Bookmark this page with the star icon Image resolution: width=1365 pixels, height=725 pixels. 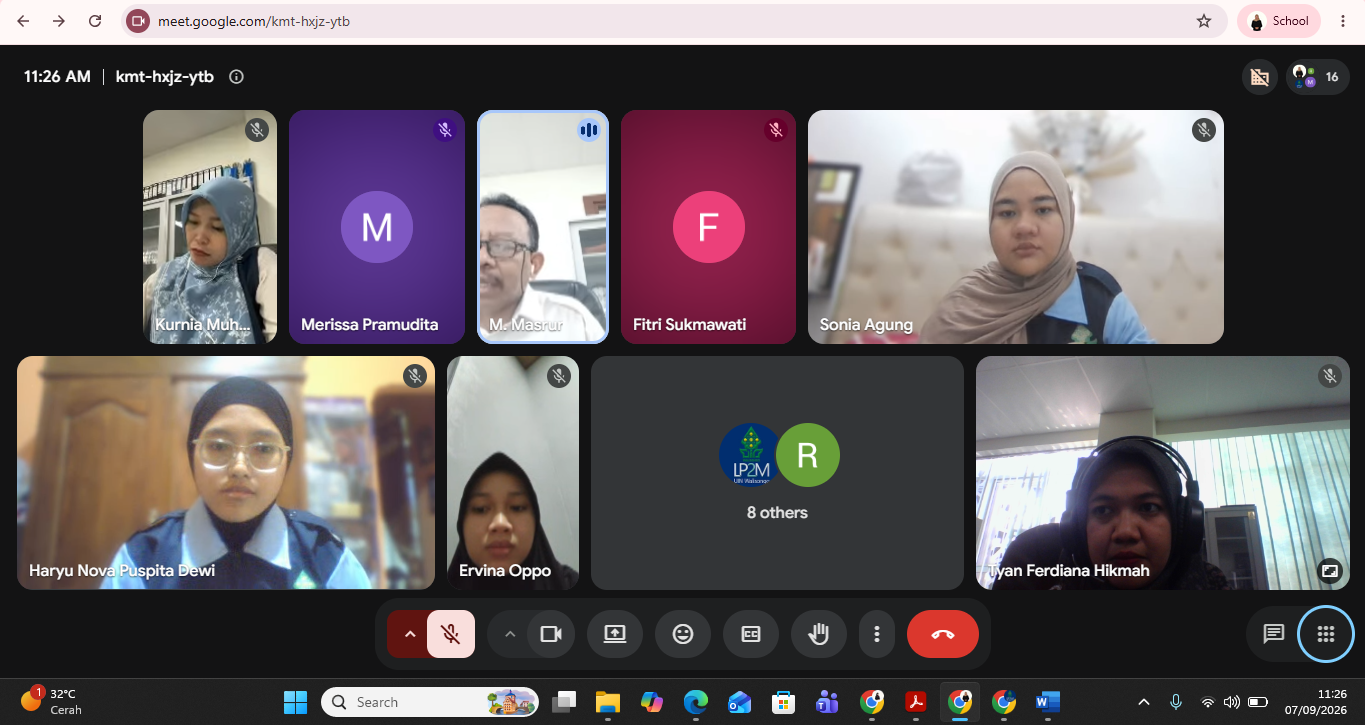(1204, 21)
